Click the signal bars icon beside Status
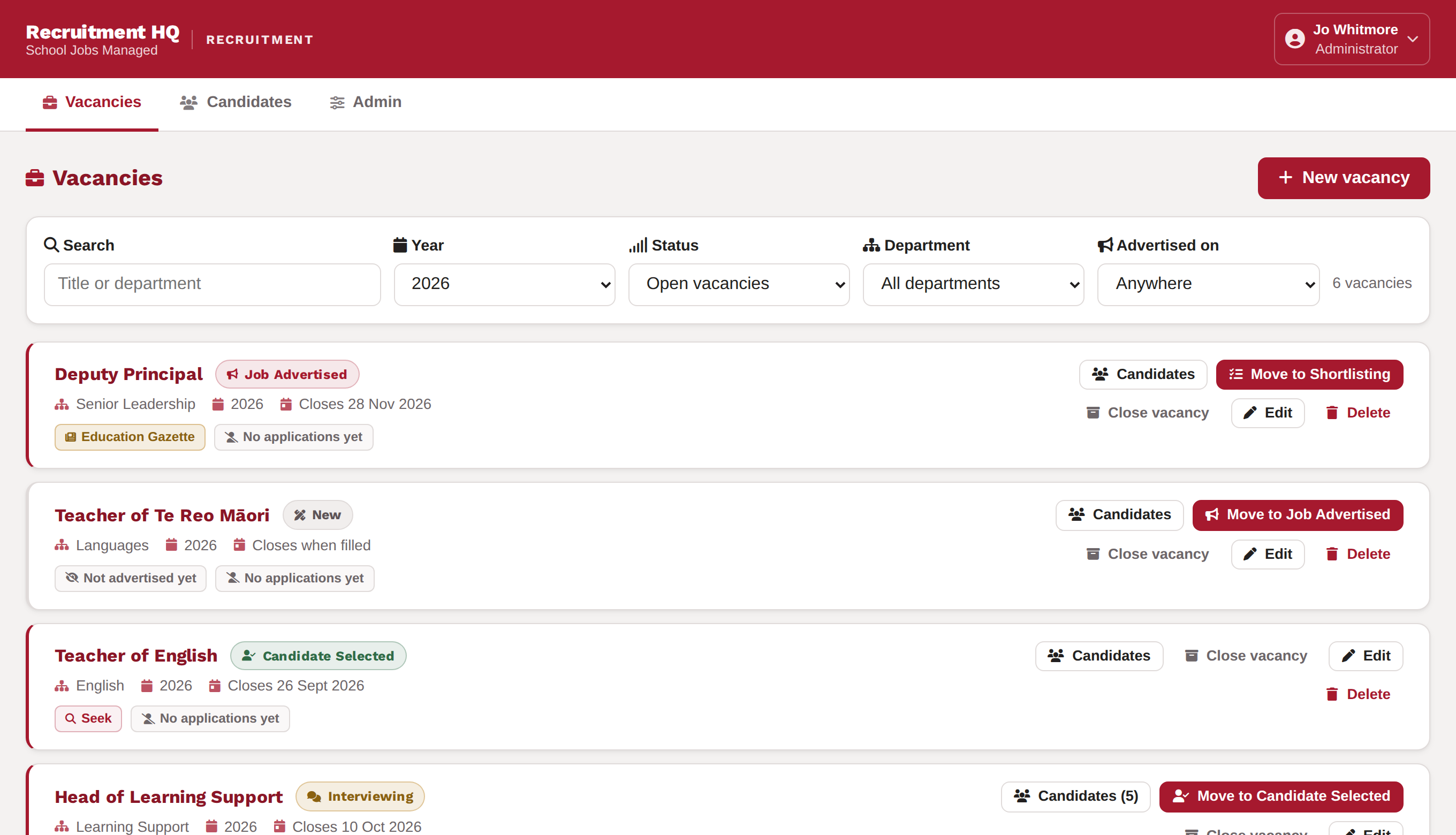This screenshot has width=1456, height=835. [x=638, y=245]
